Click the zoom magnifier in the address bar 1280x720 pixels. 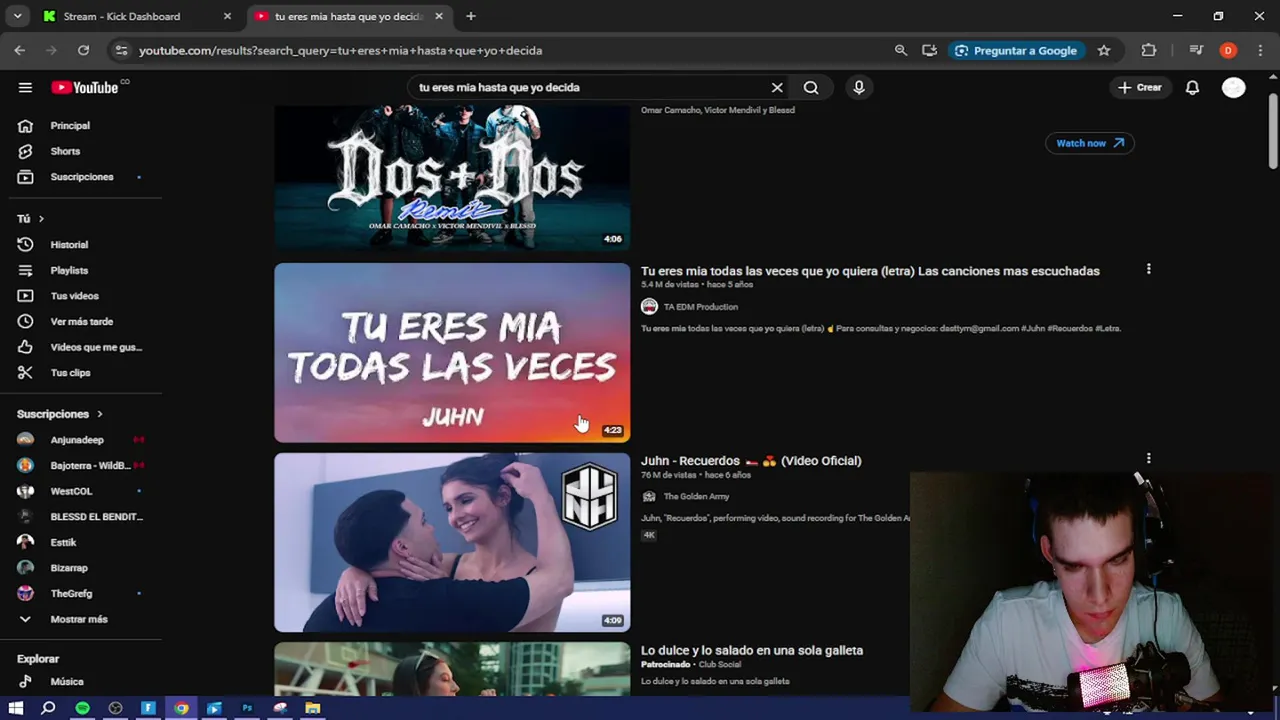tap(901, 50)
